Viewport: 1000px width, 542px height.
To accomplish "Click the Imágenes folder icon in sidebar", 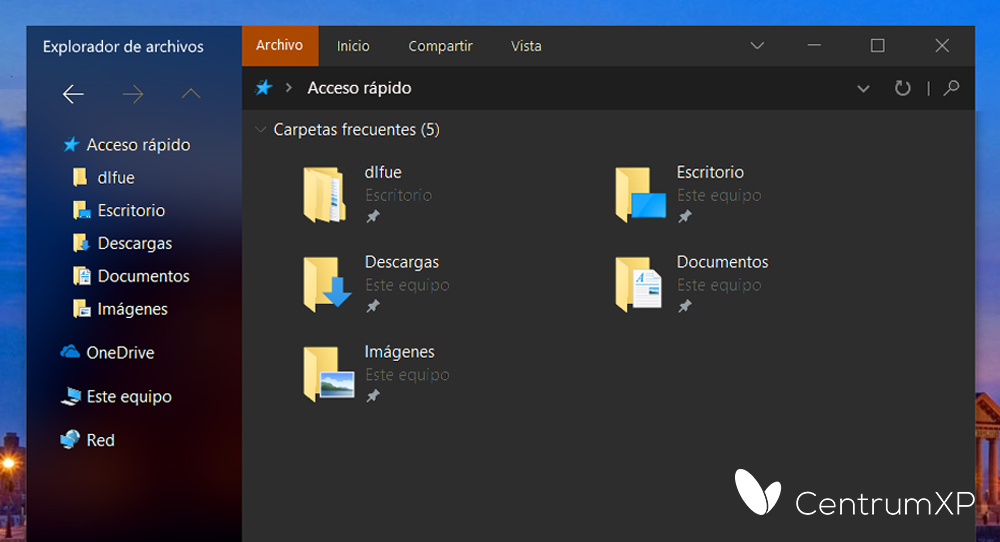I will tap(82, 309).
